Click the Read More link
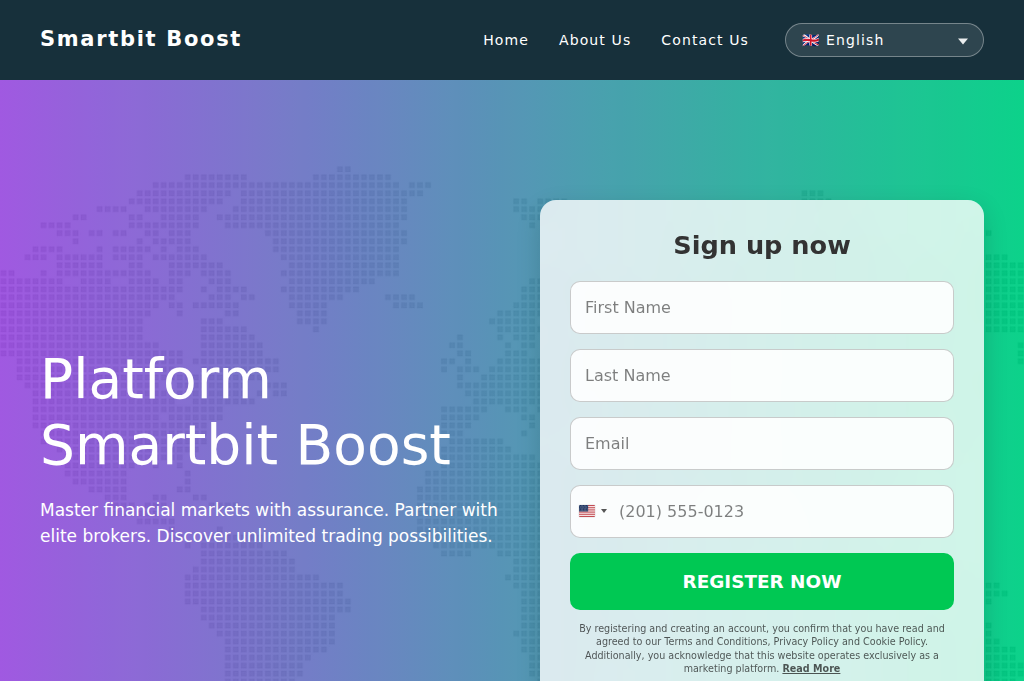 pyautogui.click(x=811, y=668)
